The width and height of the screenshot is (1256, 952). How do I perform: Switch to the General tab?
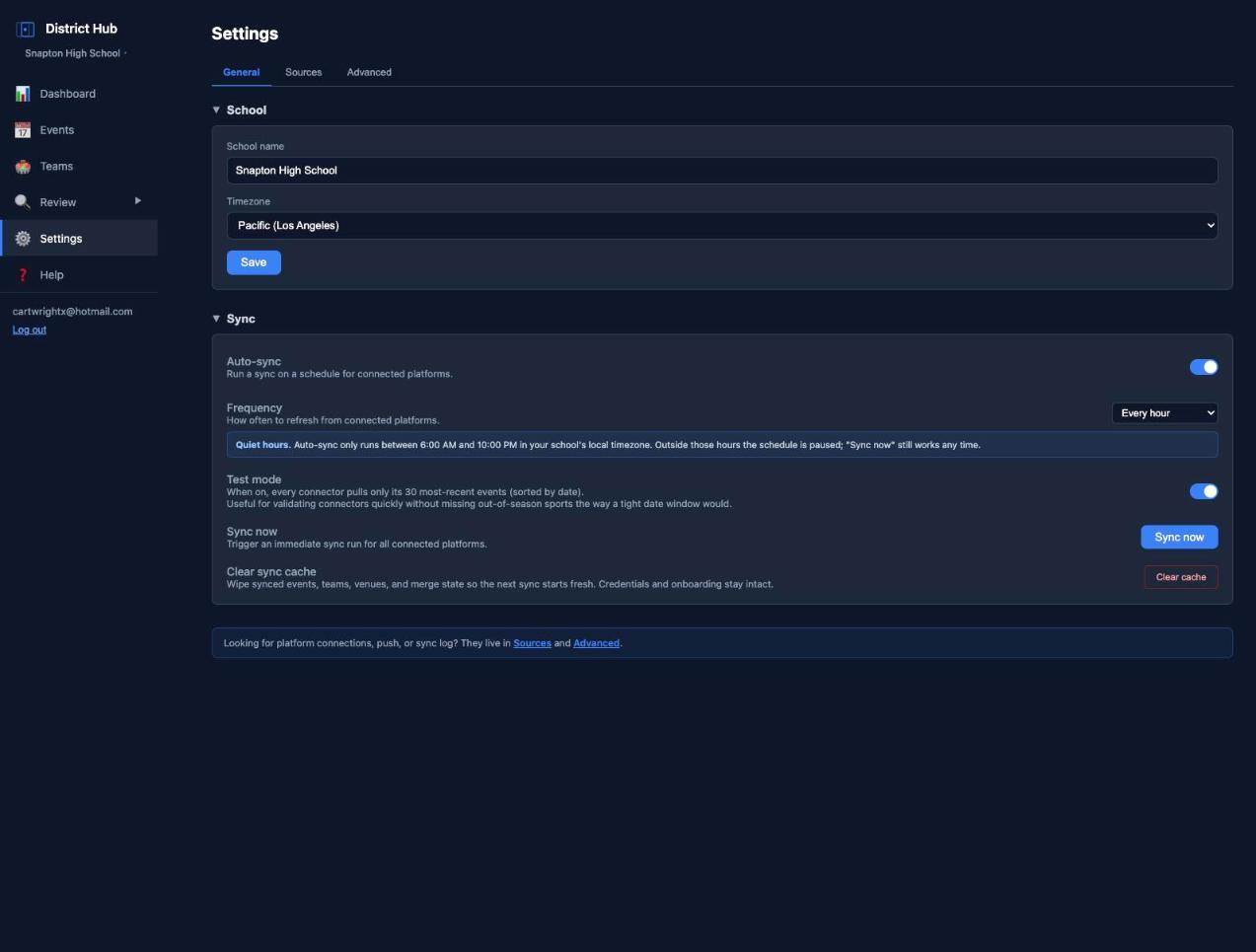click(242, 72)
